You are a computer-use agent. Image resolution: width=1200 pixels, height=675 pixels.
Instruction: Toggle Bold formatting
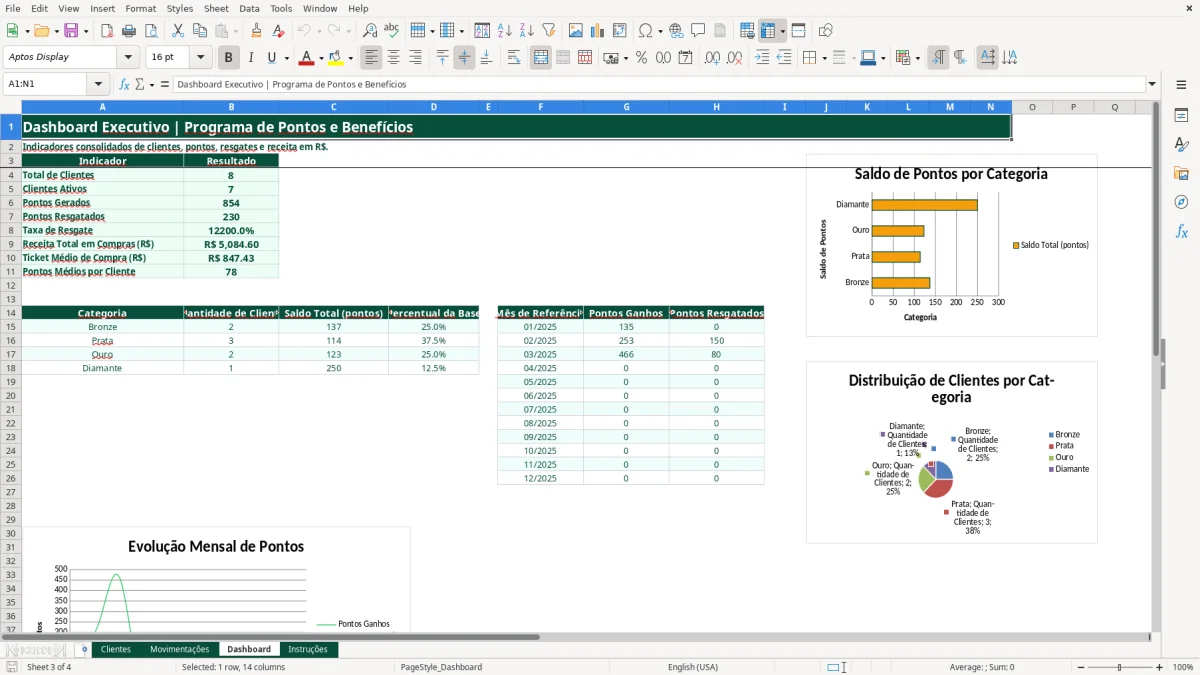point(229,58)
